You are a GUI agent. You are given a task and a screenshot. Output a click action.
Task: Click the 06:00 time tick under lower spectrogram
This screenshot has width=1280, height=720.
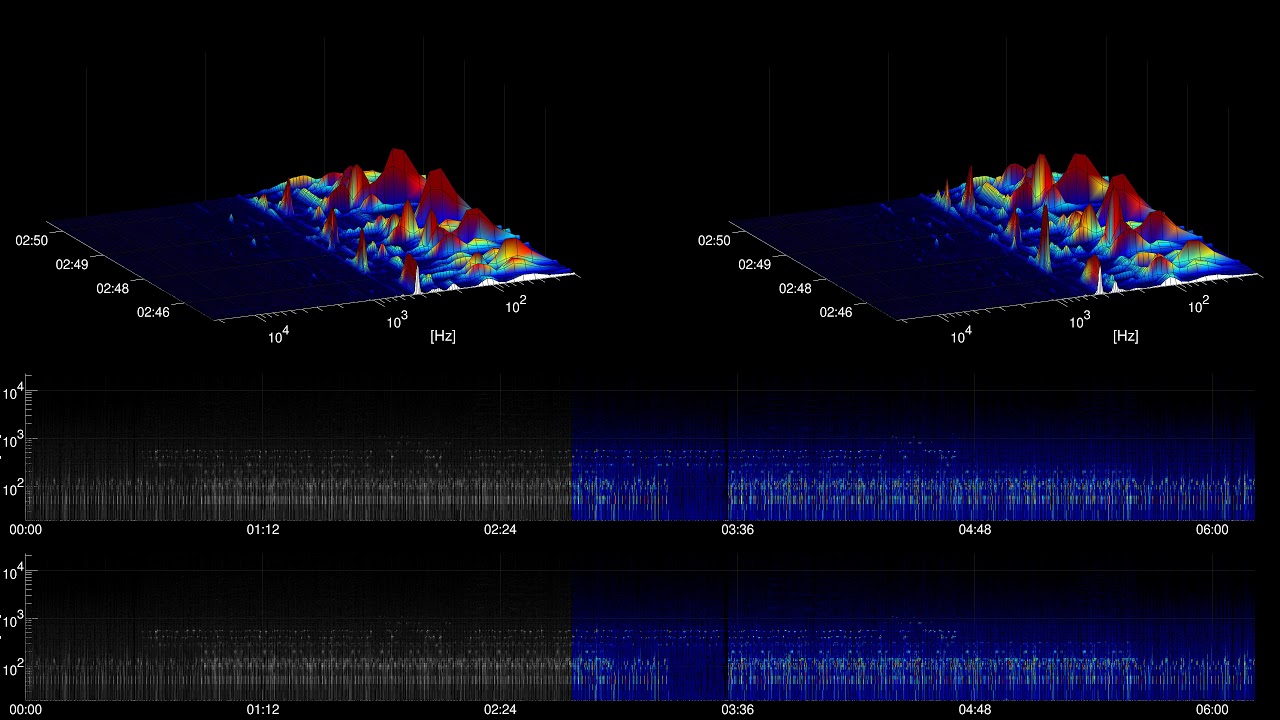point(1212,710)
